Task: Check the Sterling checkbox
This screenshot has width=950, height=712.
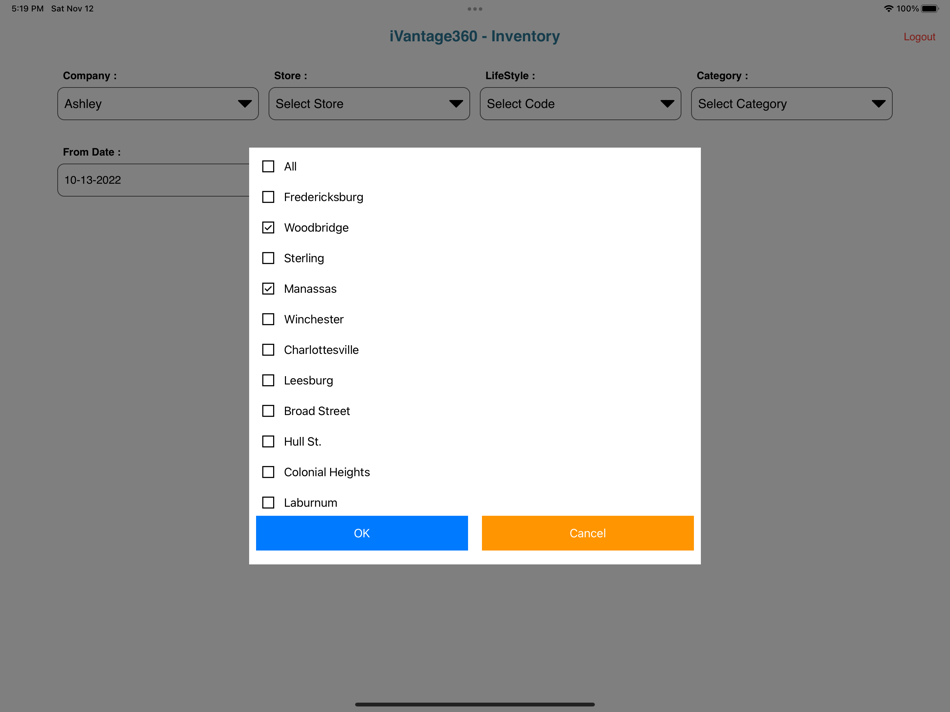Action: (x=268, y=258)
